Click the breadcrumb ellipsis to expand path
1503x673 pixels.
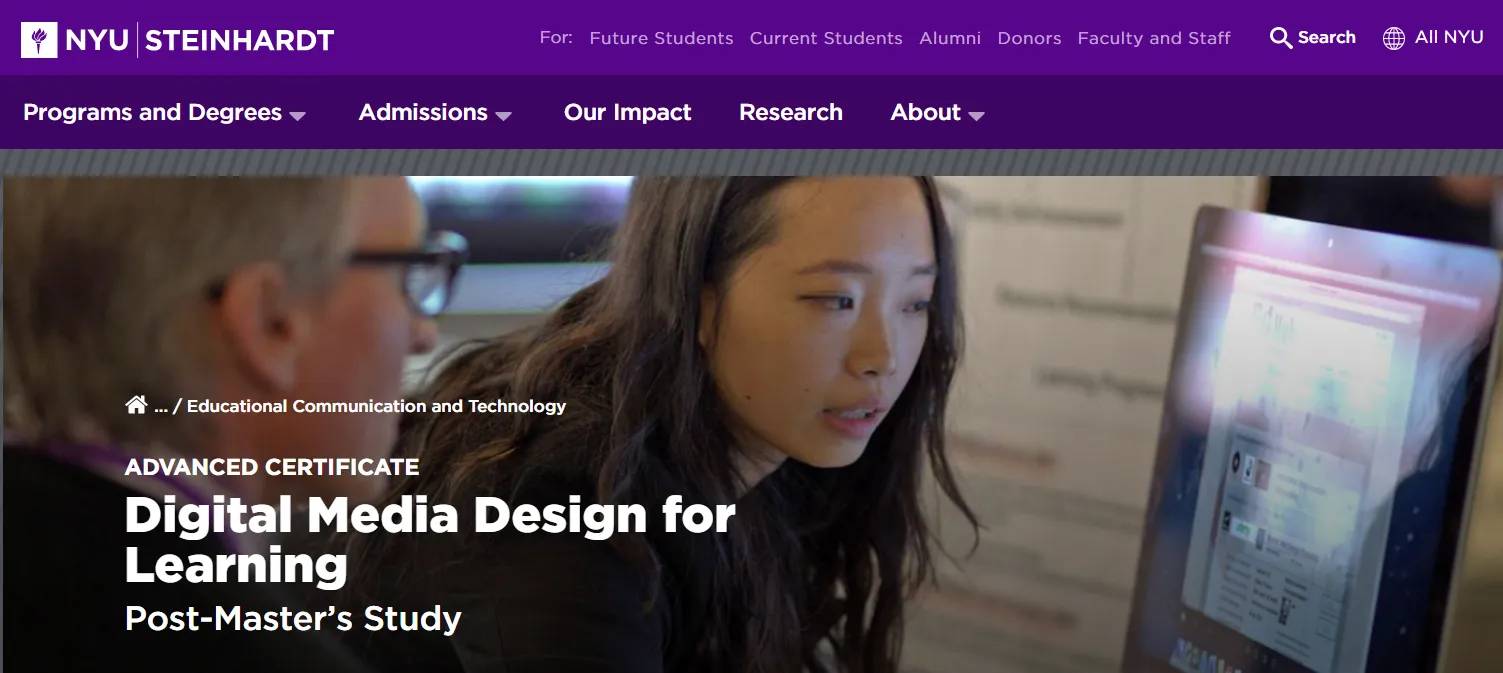(161, 407)
